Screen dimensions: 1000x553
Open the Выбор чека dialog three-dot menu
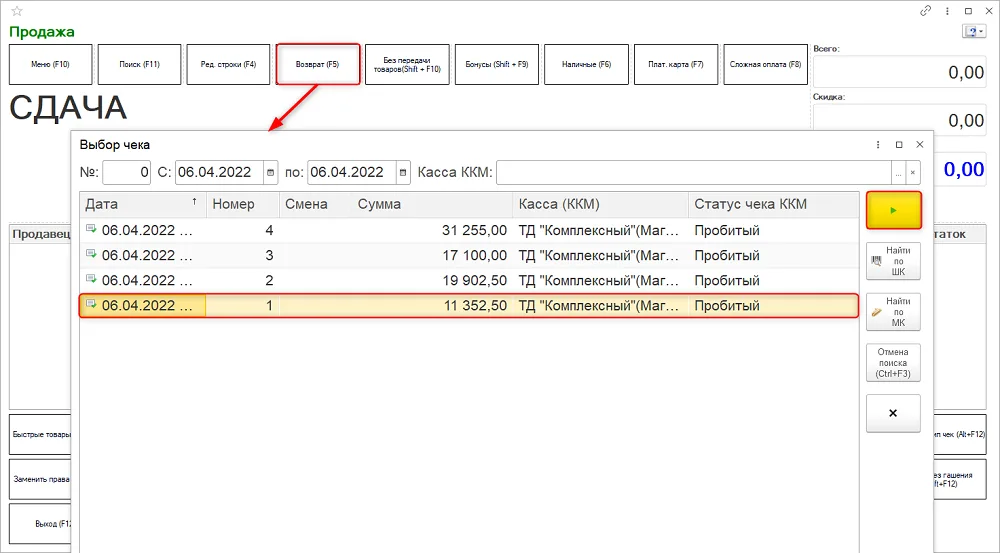point(878,145)
